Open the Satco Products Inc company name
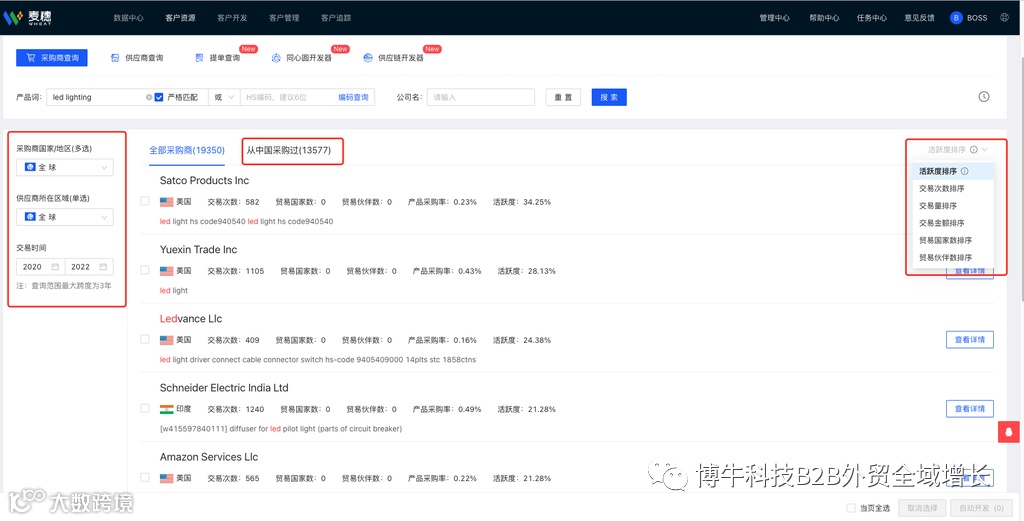 [x=204, y=180]
